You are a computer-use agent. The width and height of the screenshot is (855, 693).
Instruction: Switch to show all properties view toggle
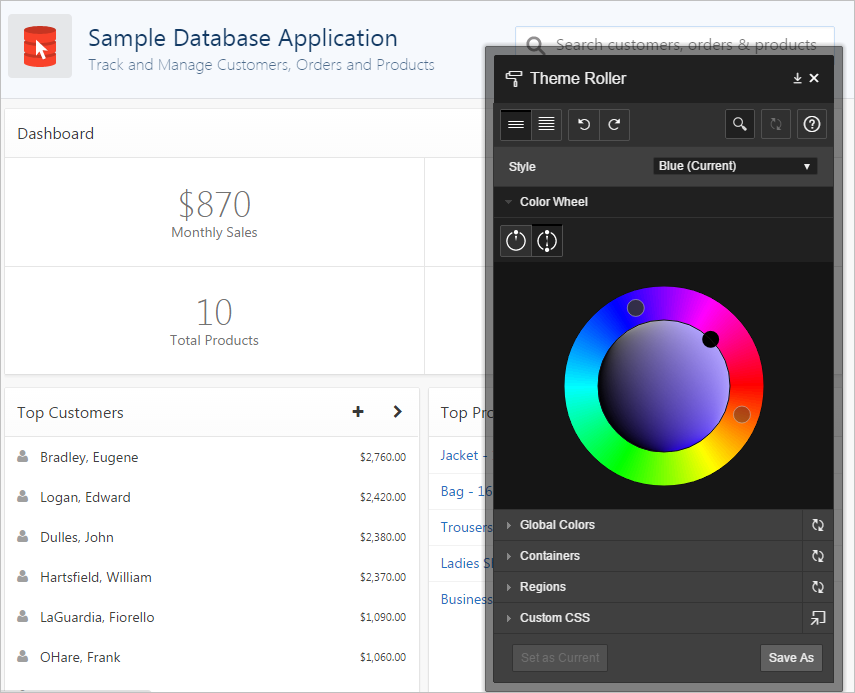(546, 125)
